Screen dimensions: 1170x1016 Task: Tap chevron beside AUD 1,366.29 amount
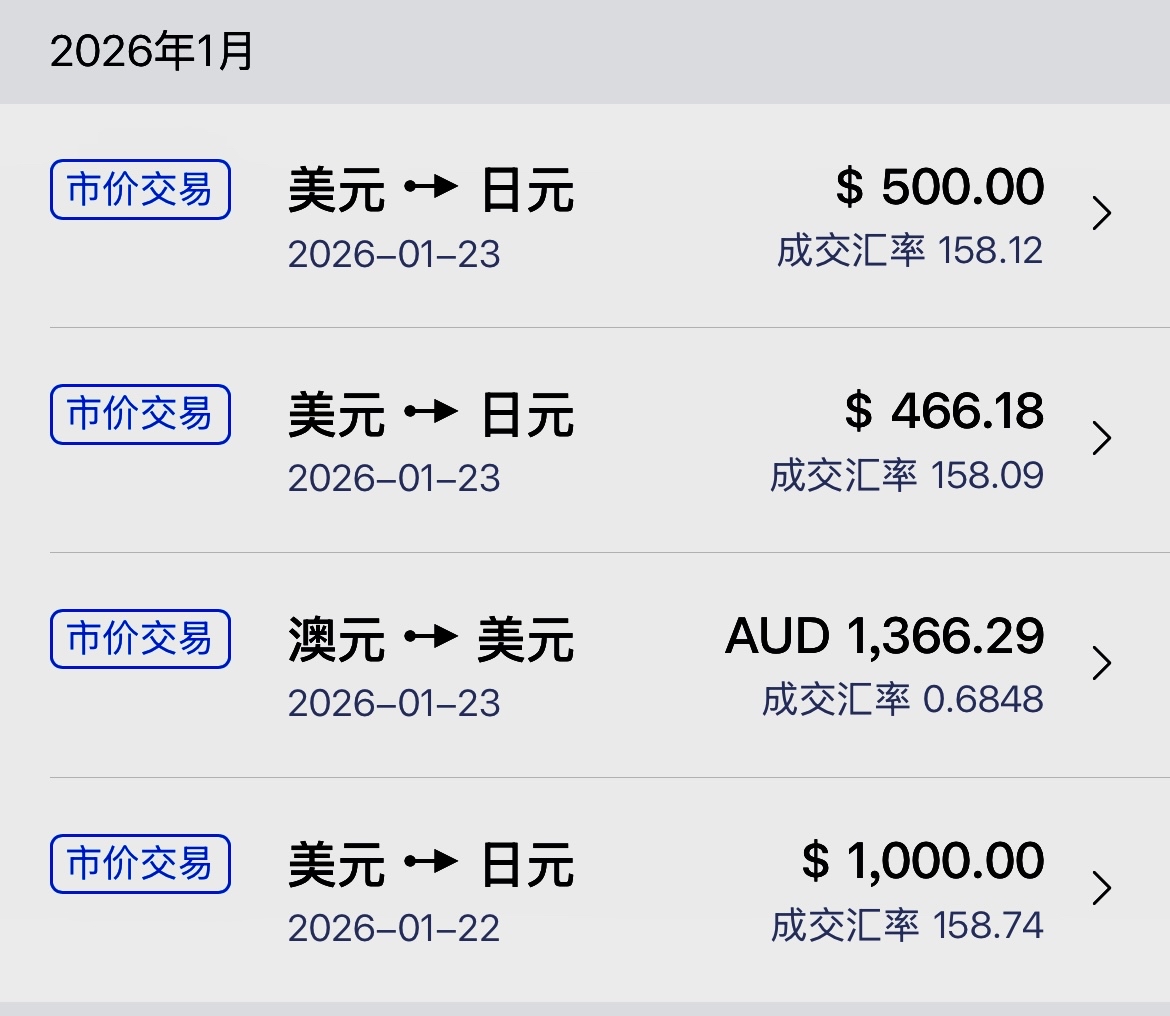click(x=1102, y=663)
